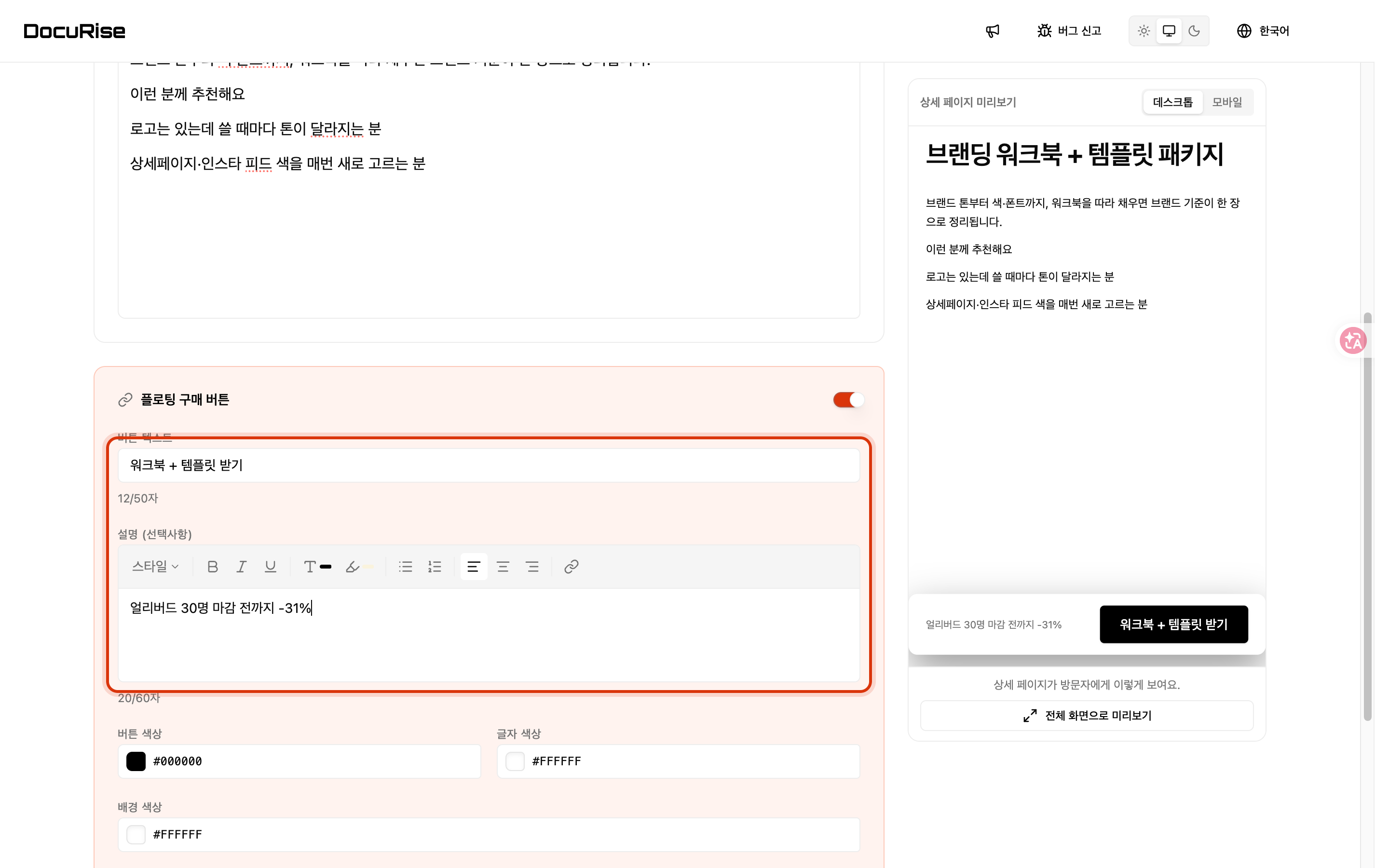
Task: Click the page vertical scrollbar
Action: click(x=1367, y=516)
